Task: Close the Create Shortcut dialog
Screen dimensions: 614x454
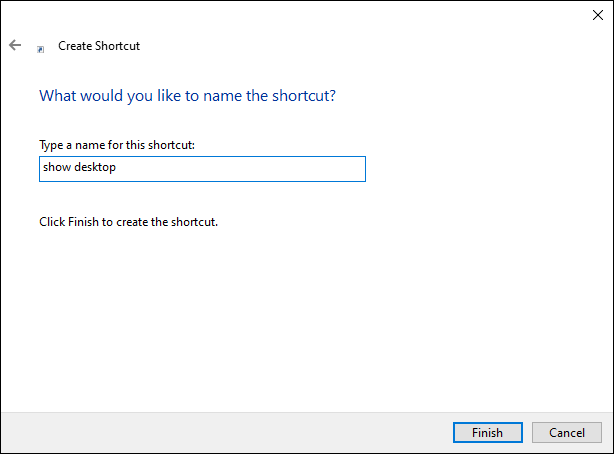Action: tap(597, 15)
